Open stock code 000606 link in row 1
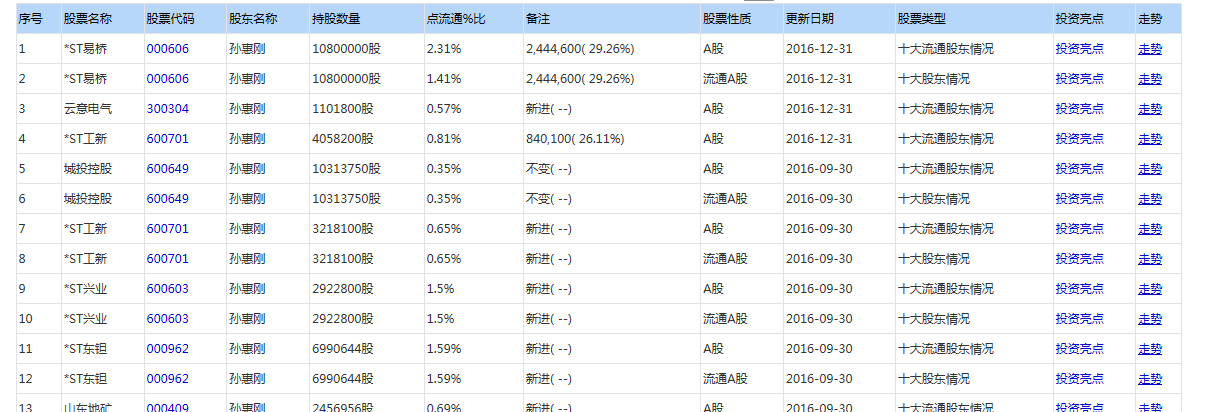1205x412 pixels. 167,48
